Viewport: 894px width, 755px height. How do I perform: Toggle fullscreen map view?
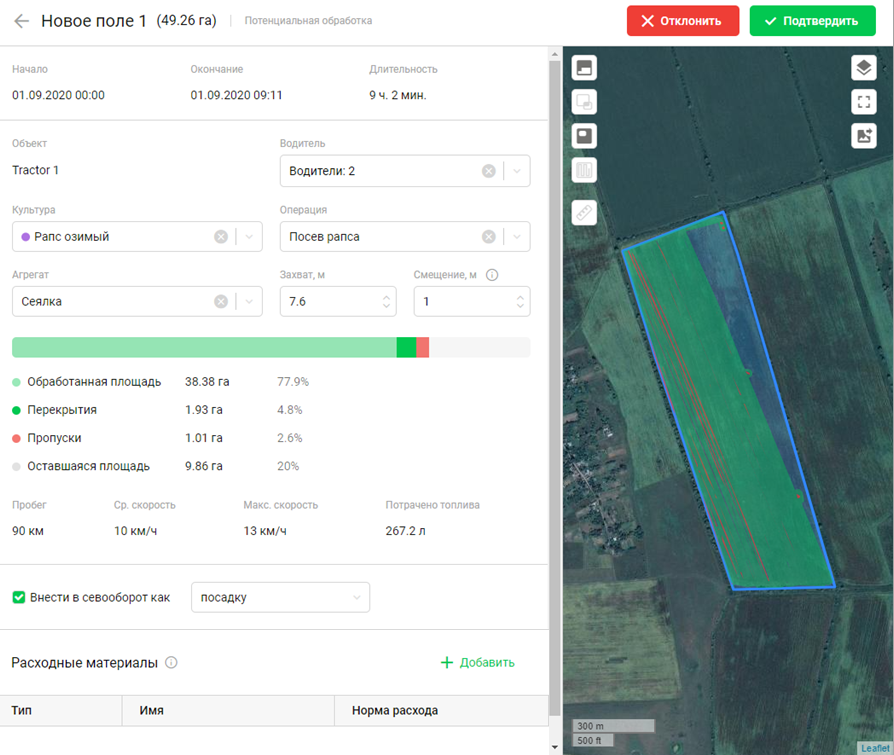[864, 102]
